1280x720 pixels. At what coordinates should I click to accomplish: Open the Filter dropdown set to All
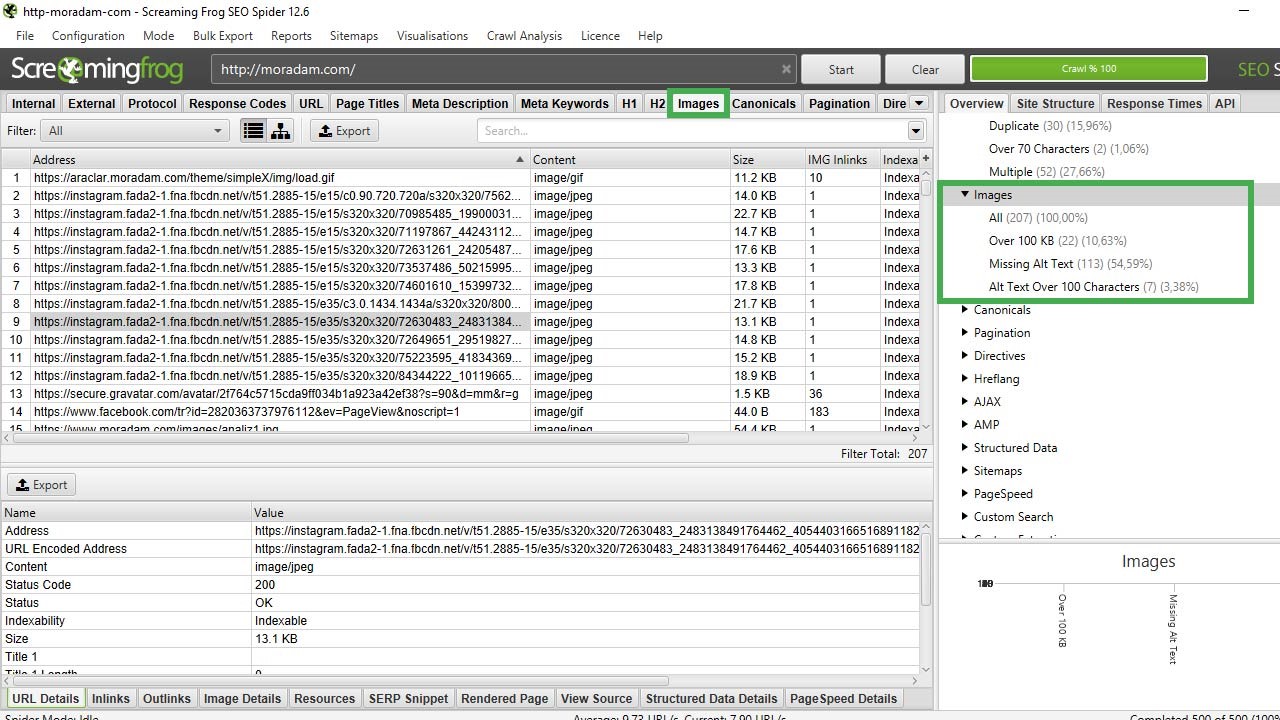click(136, 131)
